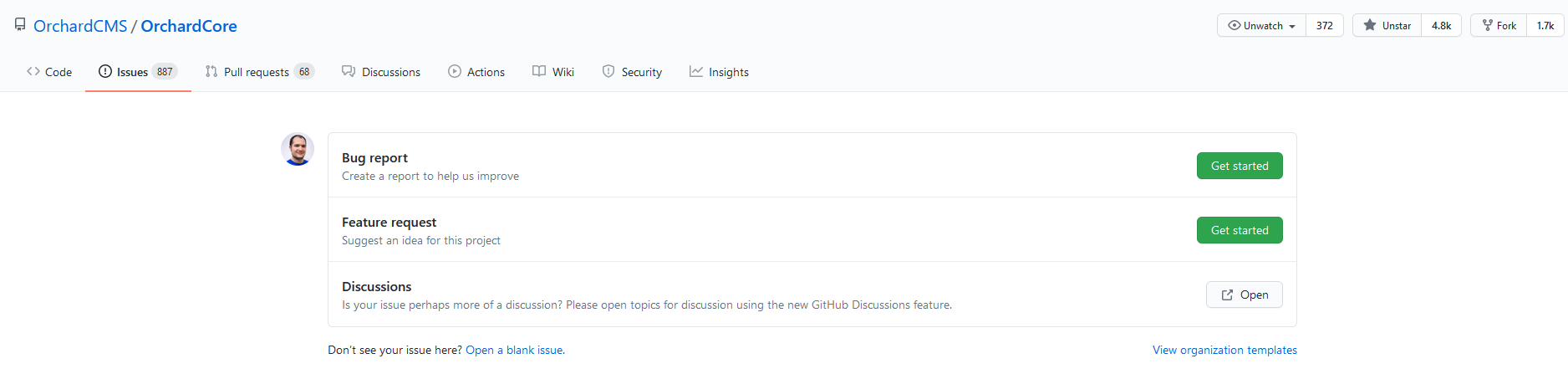Image resolution: width=1568 pixels, height=374 pixels.
Task: View the forks count 1.7k
Action: point(1545,25)
